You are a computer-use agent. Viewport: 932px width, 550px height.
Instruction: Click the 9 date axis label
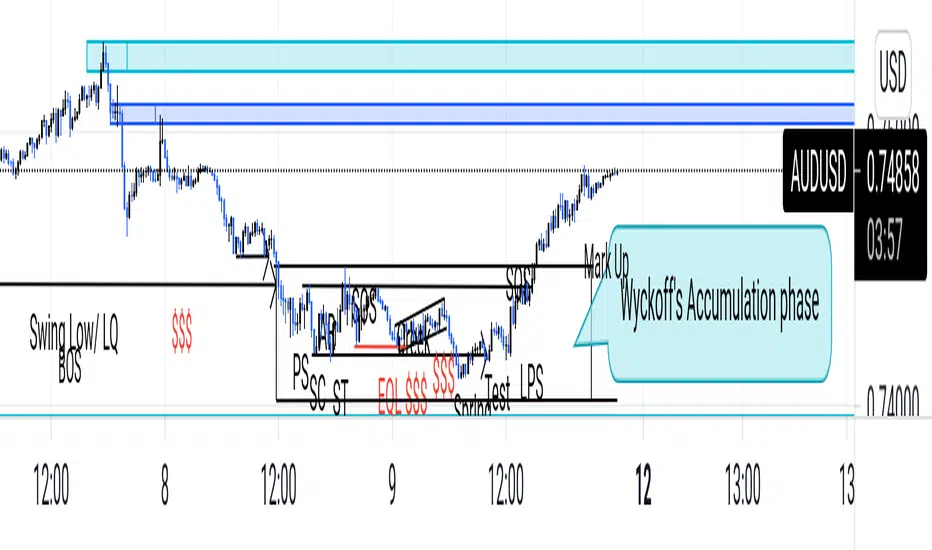coord(392,485)
